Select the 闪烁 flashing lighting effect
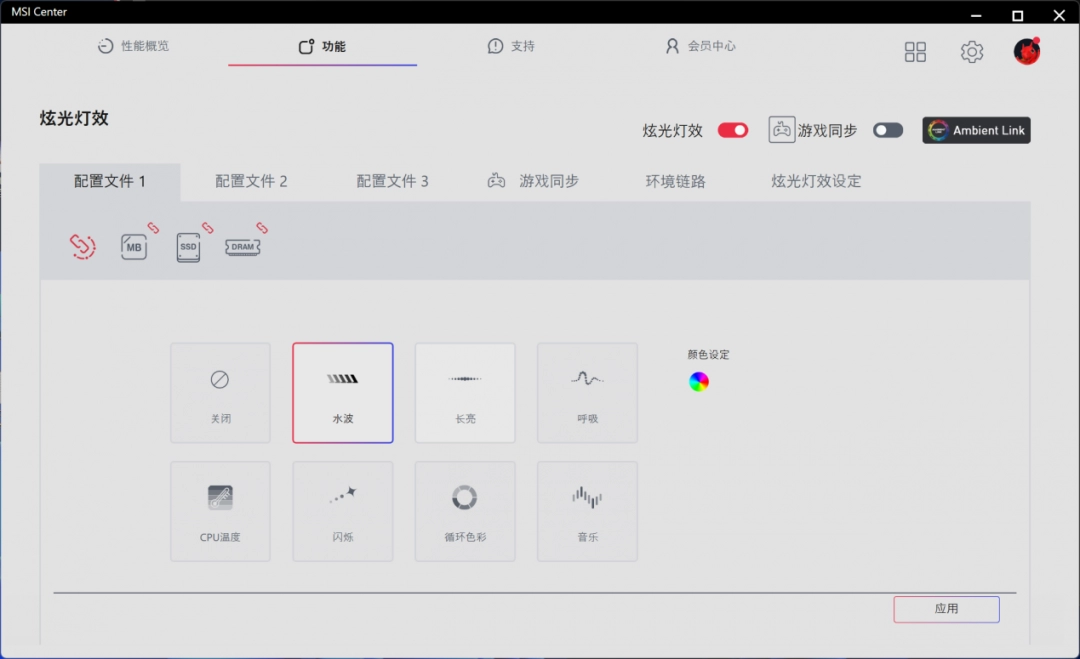 tap(342, 510)
